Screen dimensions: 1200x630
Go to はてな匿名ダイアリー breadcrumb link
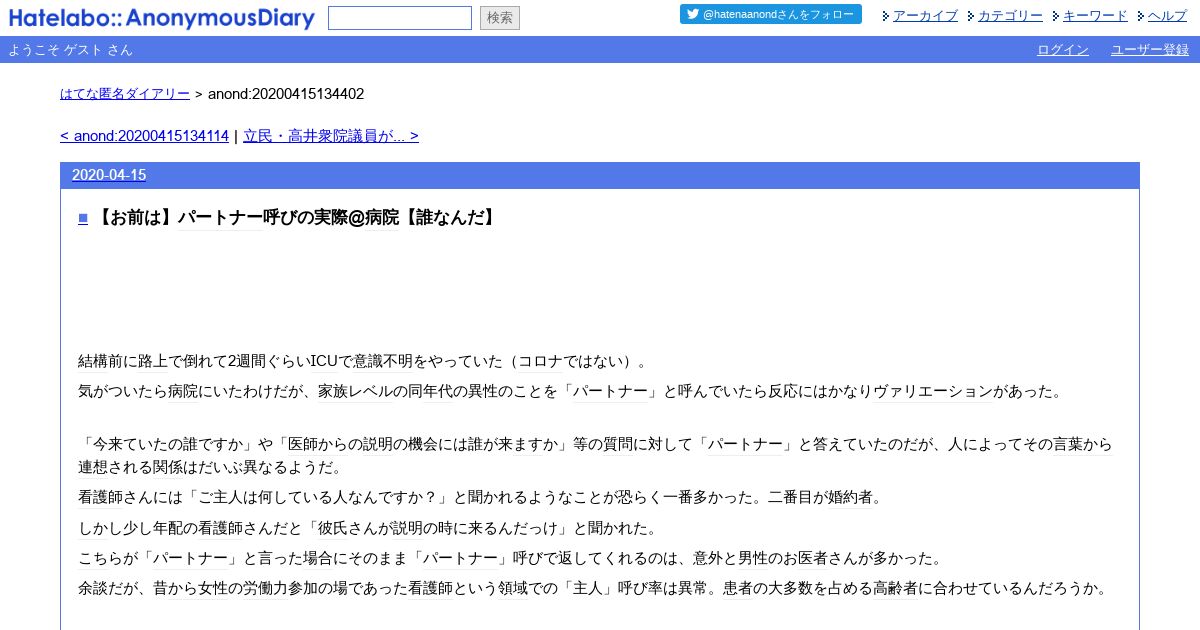coord(125,94)
